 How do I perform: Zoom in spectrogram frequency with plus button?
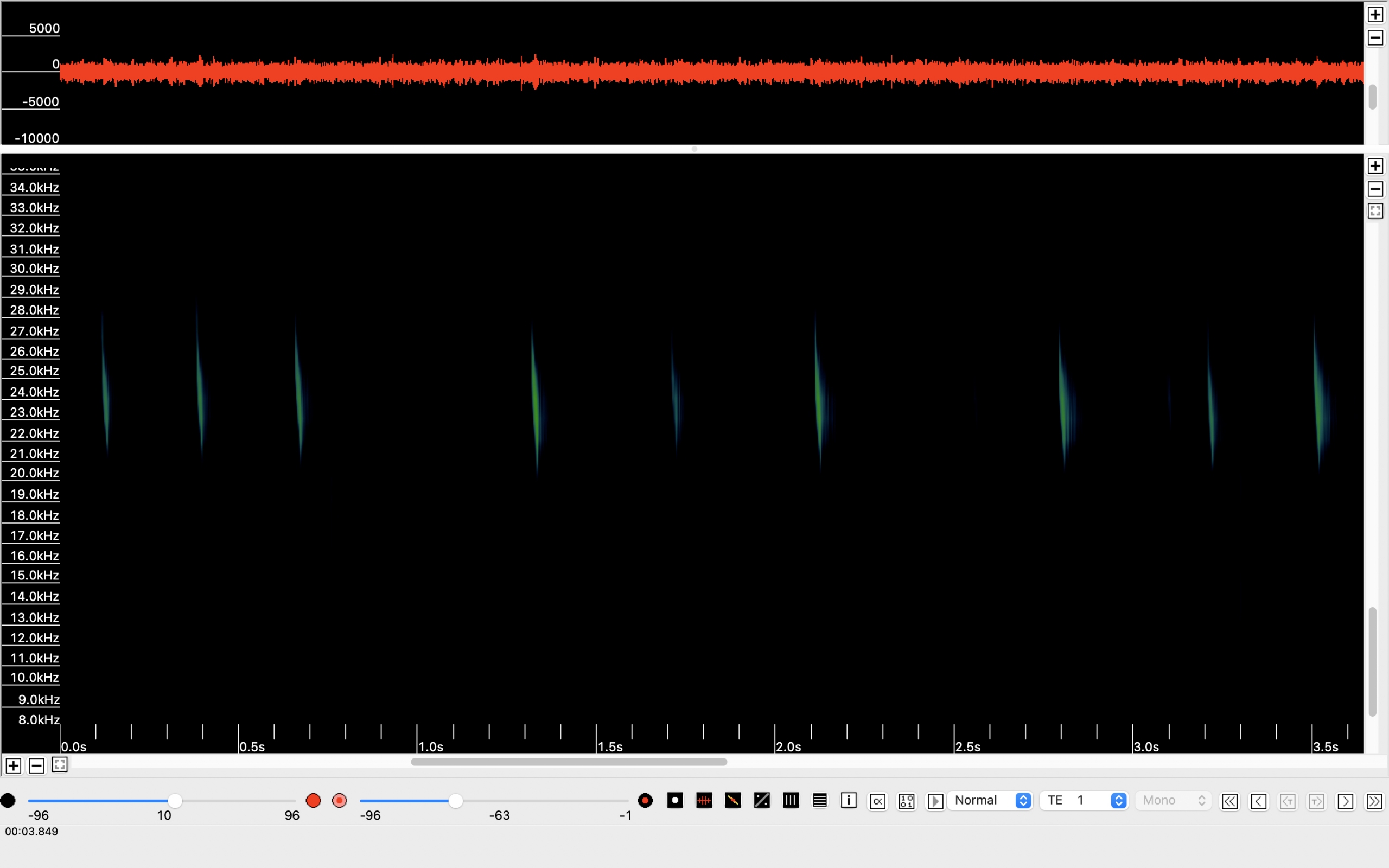[1375, 166]
